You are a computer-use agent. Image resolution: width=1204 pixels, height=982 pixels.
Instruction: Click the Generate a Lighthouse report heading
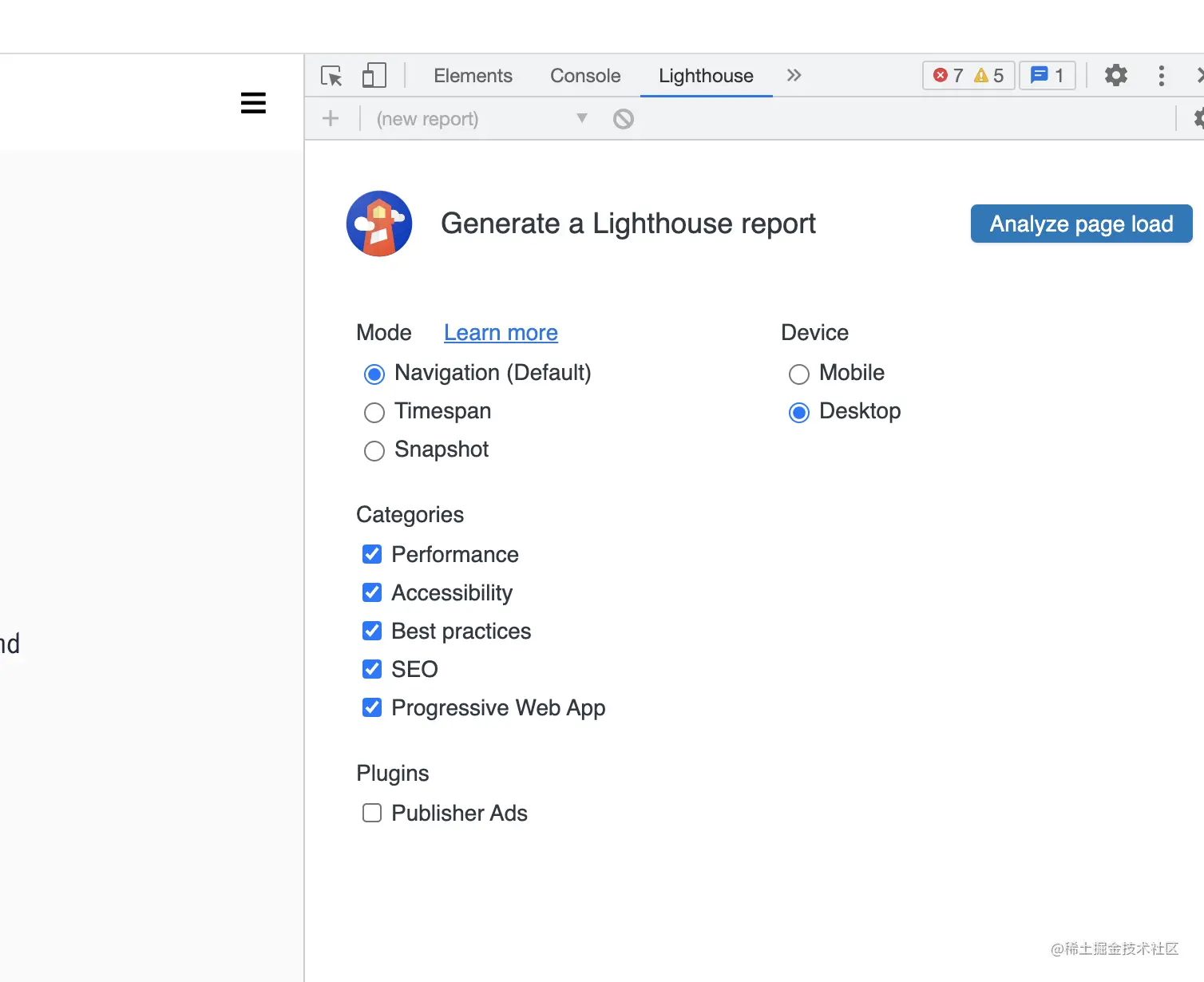click(628, 224)
